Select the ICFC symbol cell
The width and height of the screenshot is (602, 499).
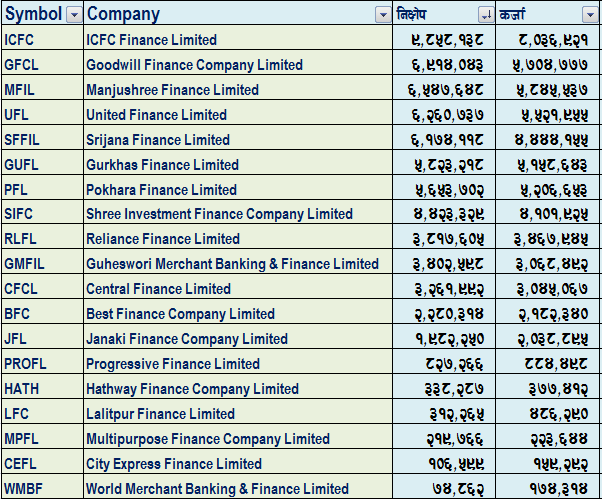[42, 40]
